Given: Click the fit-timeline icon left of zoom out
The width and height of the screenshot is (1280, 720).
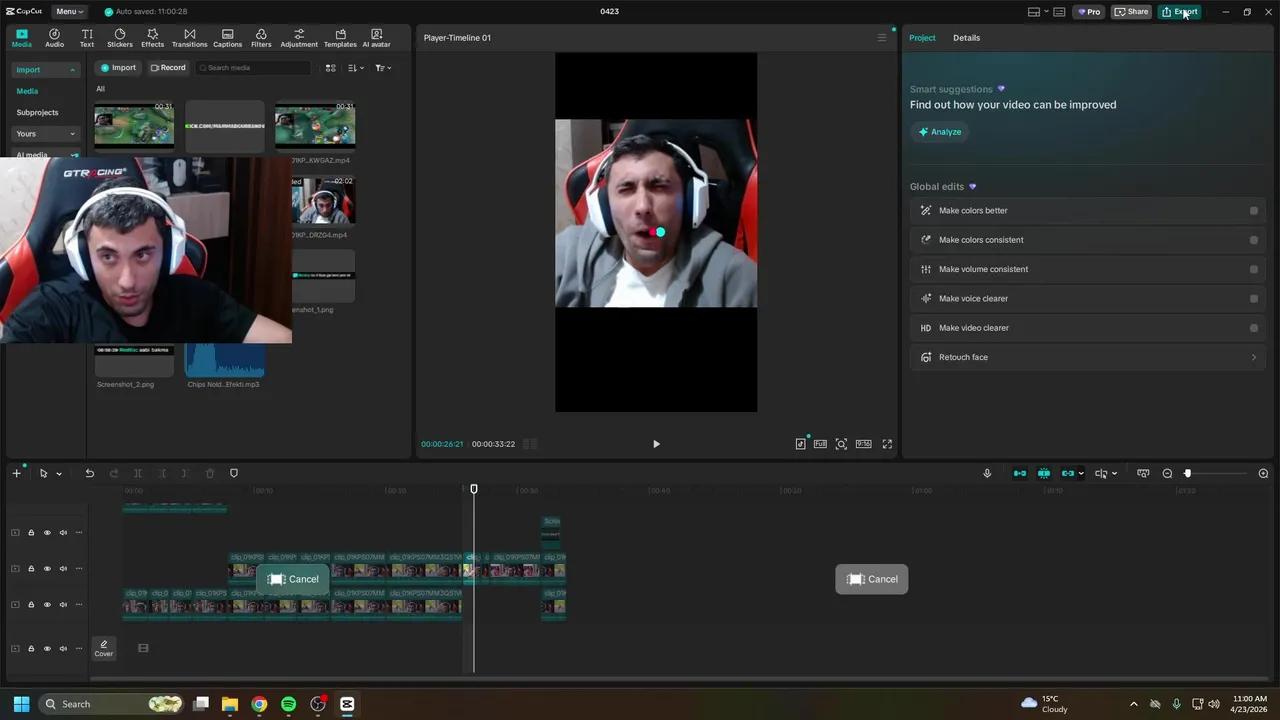Looking at the screenshot, I should 1143,473.
